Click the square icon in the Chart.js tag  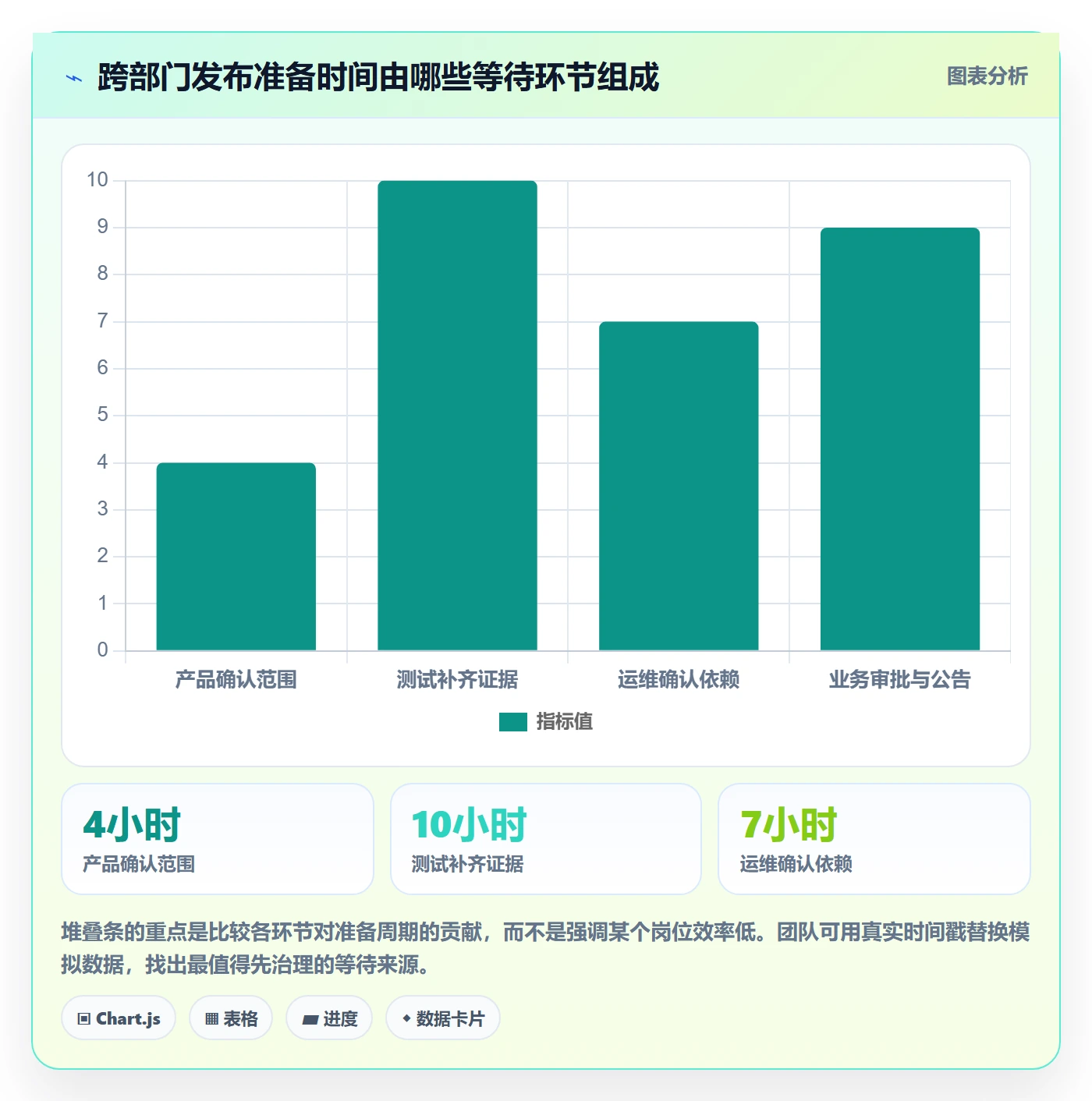pyautogui.click(x=84, y=1019)
